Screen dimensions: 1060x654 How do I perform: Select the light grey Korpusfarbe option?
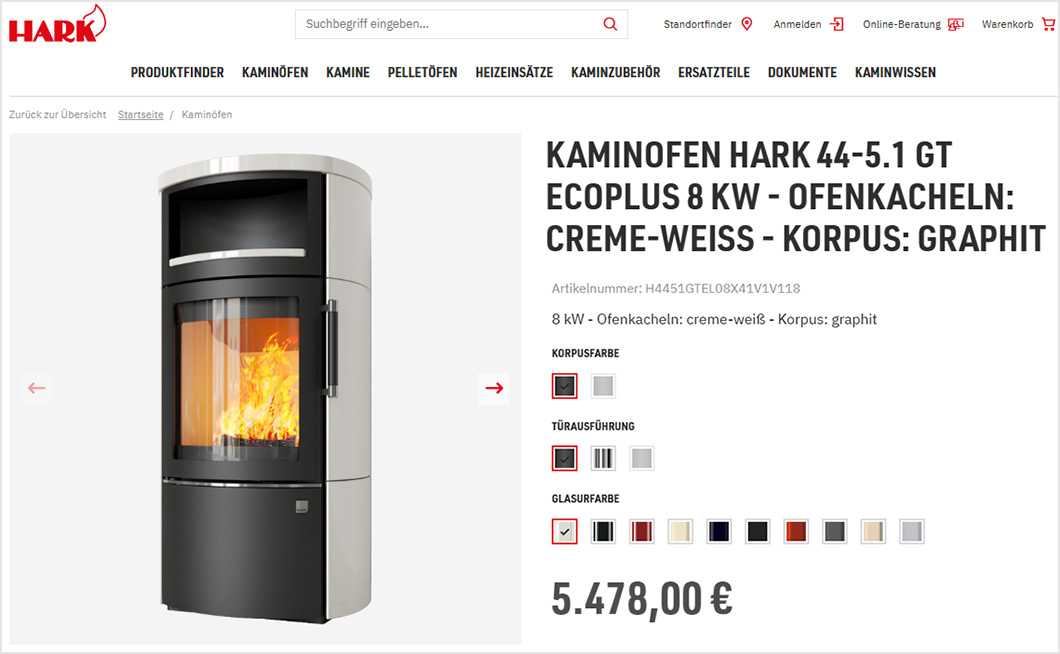click(603, 386)
